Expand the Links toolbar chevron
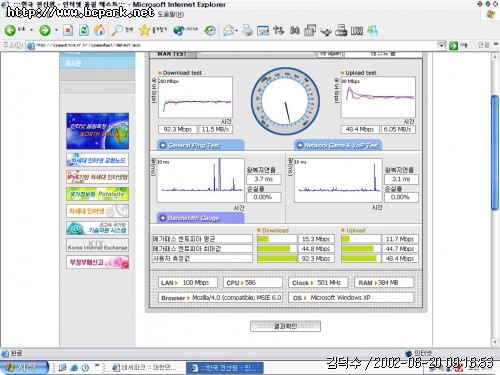 pyautogui.click(x=496, y=44)
